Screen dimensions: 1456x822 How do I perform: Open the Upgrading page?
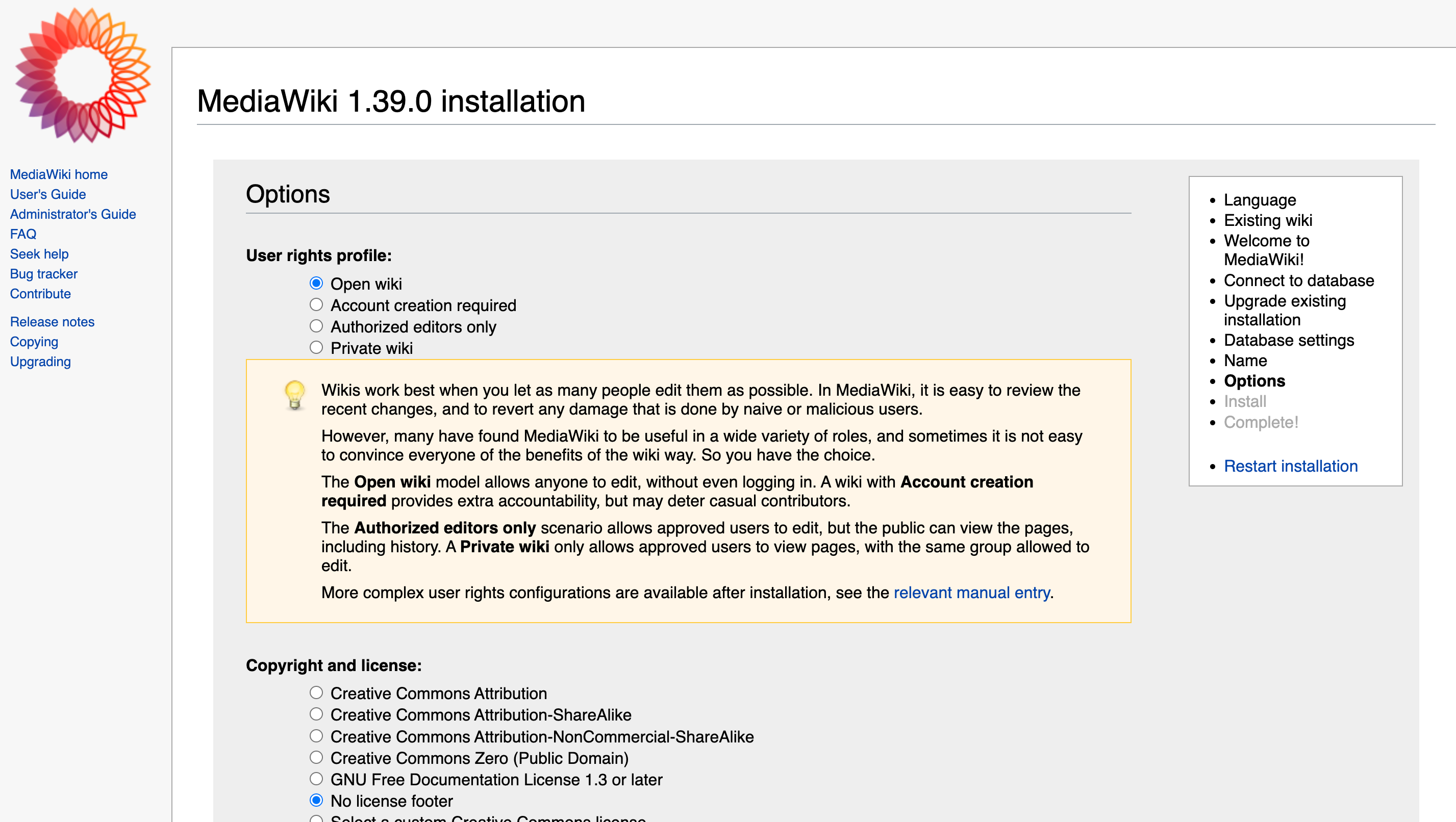click(40, 361)
